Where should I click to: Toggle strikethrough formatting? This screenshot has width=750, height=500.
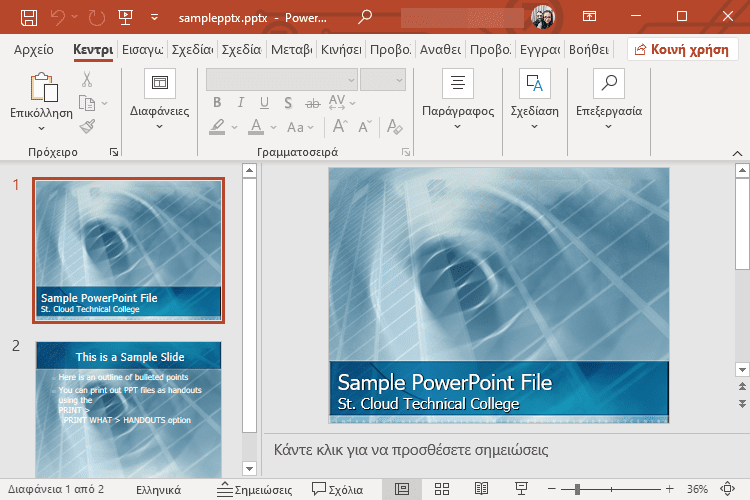point(312,102)
